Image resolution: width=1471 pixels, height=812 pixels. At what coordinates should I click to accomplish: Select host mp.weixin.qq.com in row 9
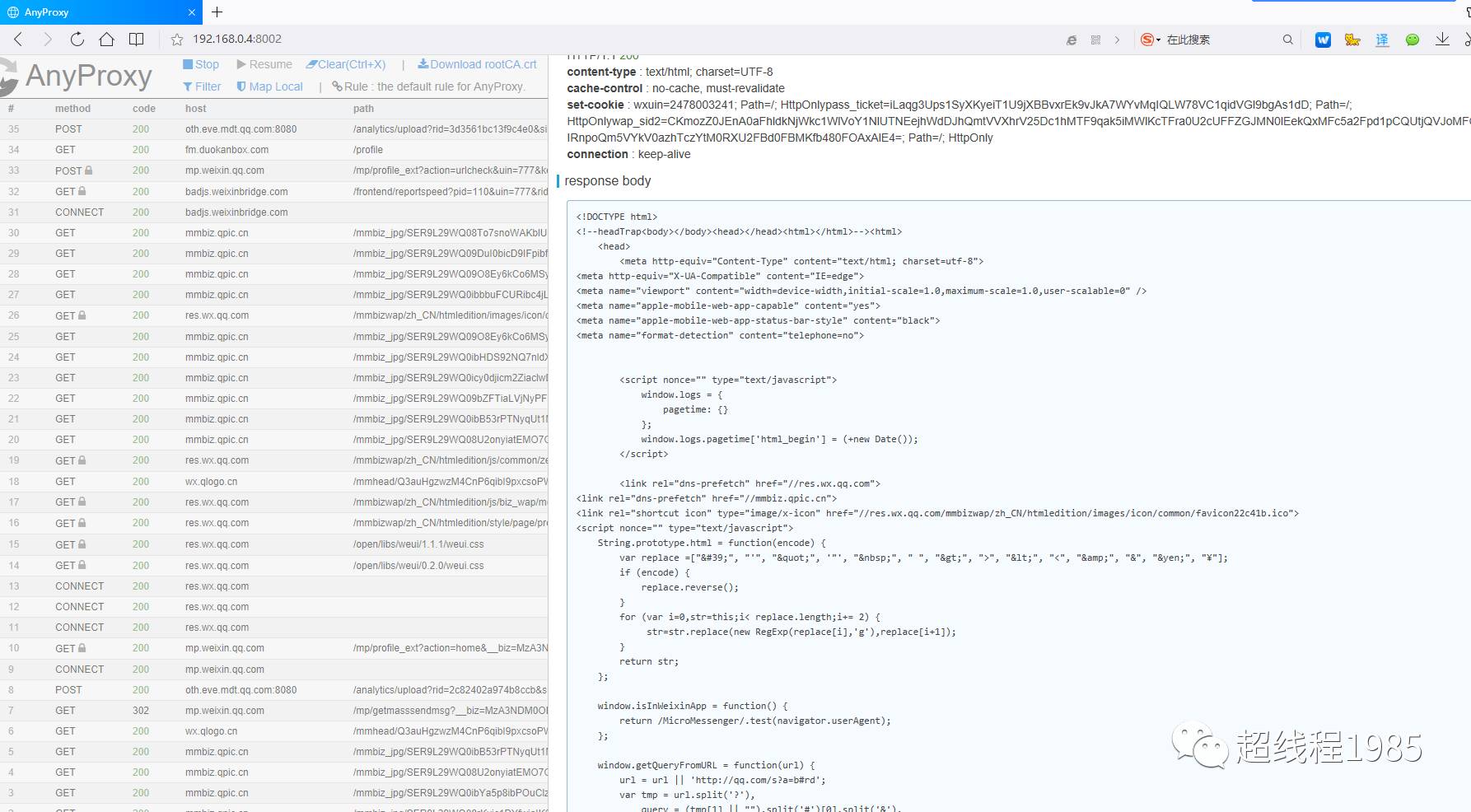coord(225,670)
